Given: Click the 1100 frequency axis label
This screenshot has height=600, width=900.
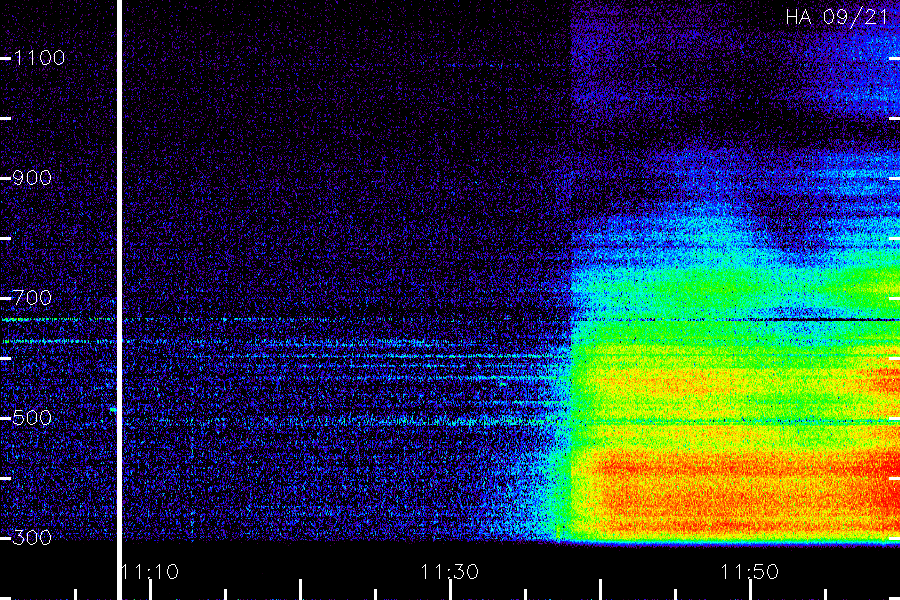Looking at the screenshot, I should [39, 58].
